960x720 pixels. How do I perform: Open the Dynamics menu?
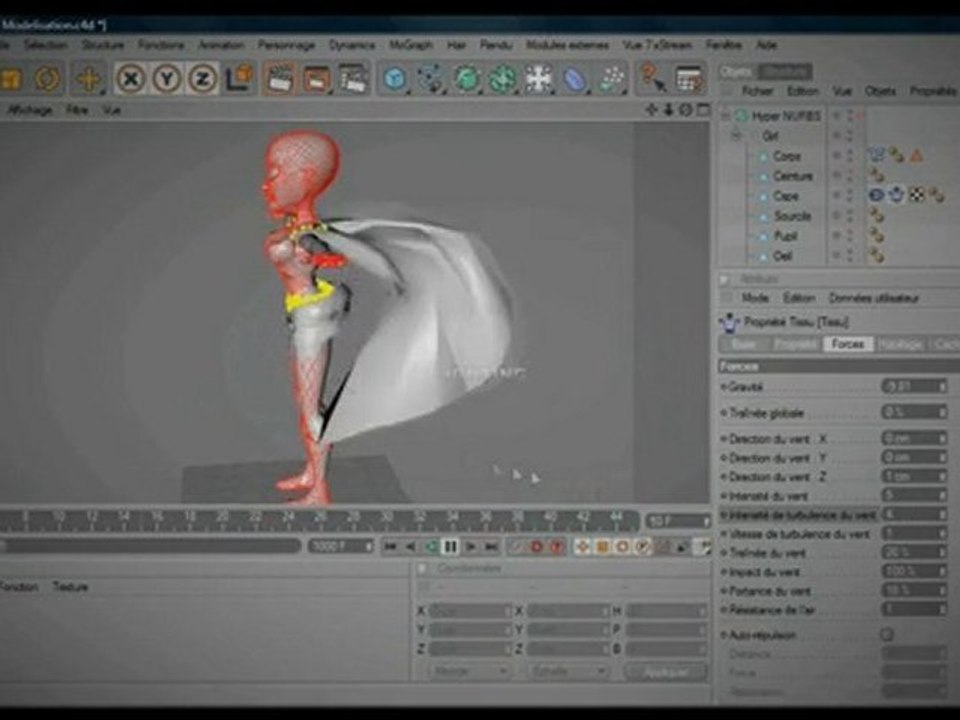[352, 45]
